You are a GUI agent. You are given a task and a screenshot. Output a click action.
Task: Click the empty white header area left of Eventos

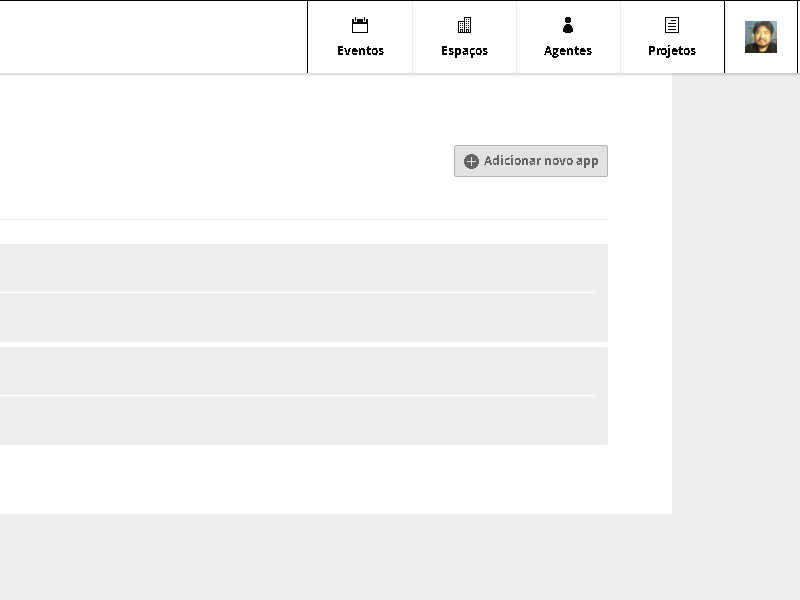click(150, 37)
